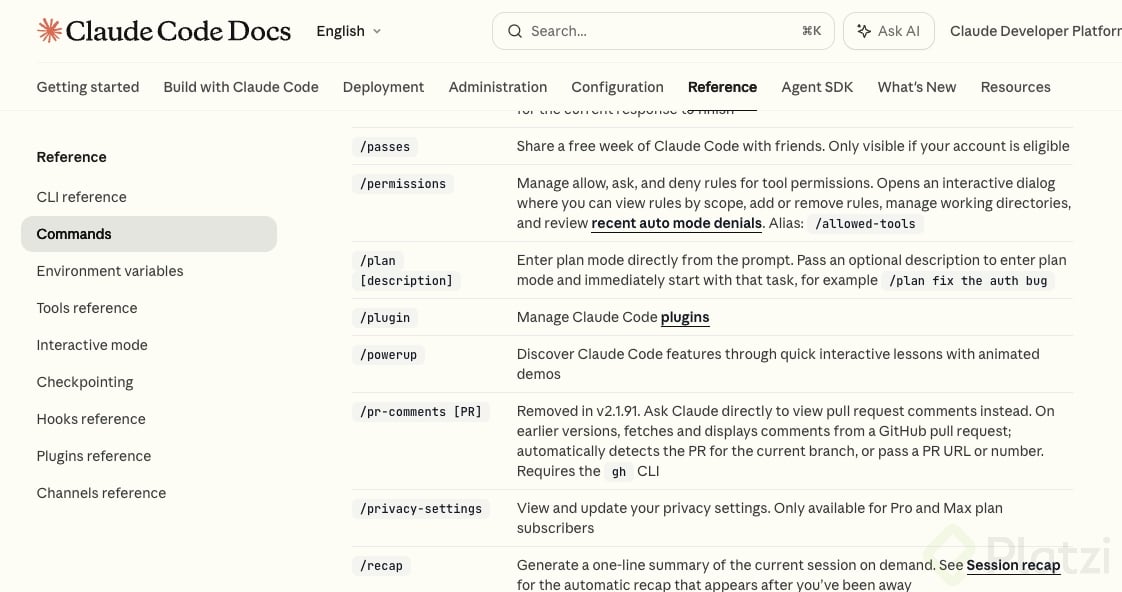
Task: Select Environment variables in sidebar
Action: [x=110, y=271]
